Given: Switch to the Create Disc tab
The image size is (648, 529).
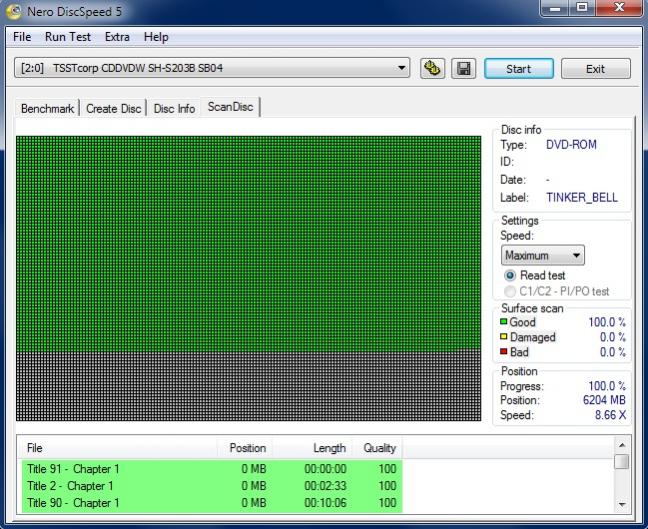Looking at the screenshot, I should click(113, 108).
